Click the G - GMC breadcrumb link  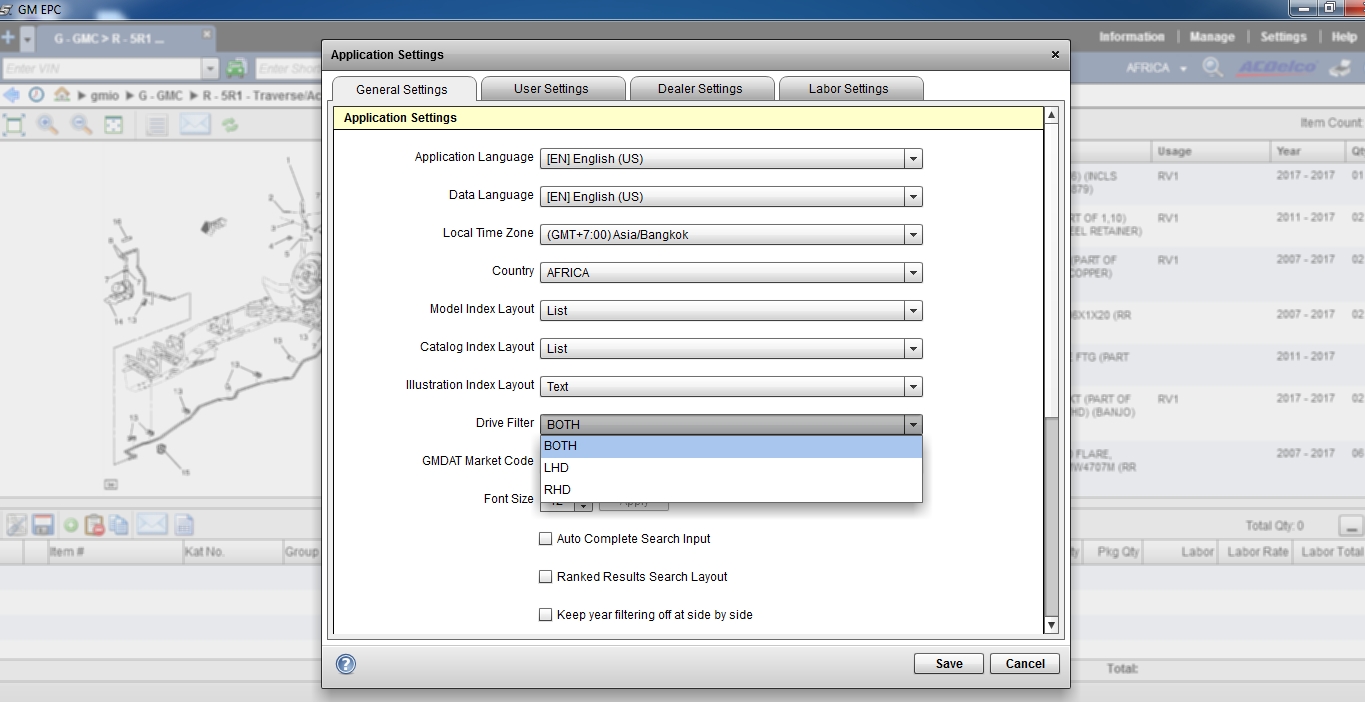[160, 96]
